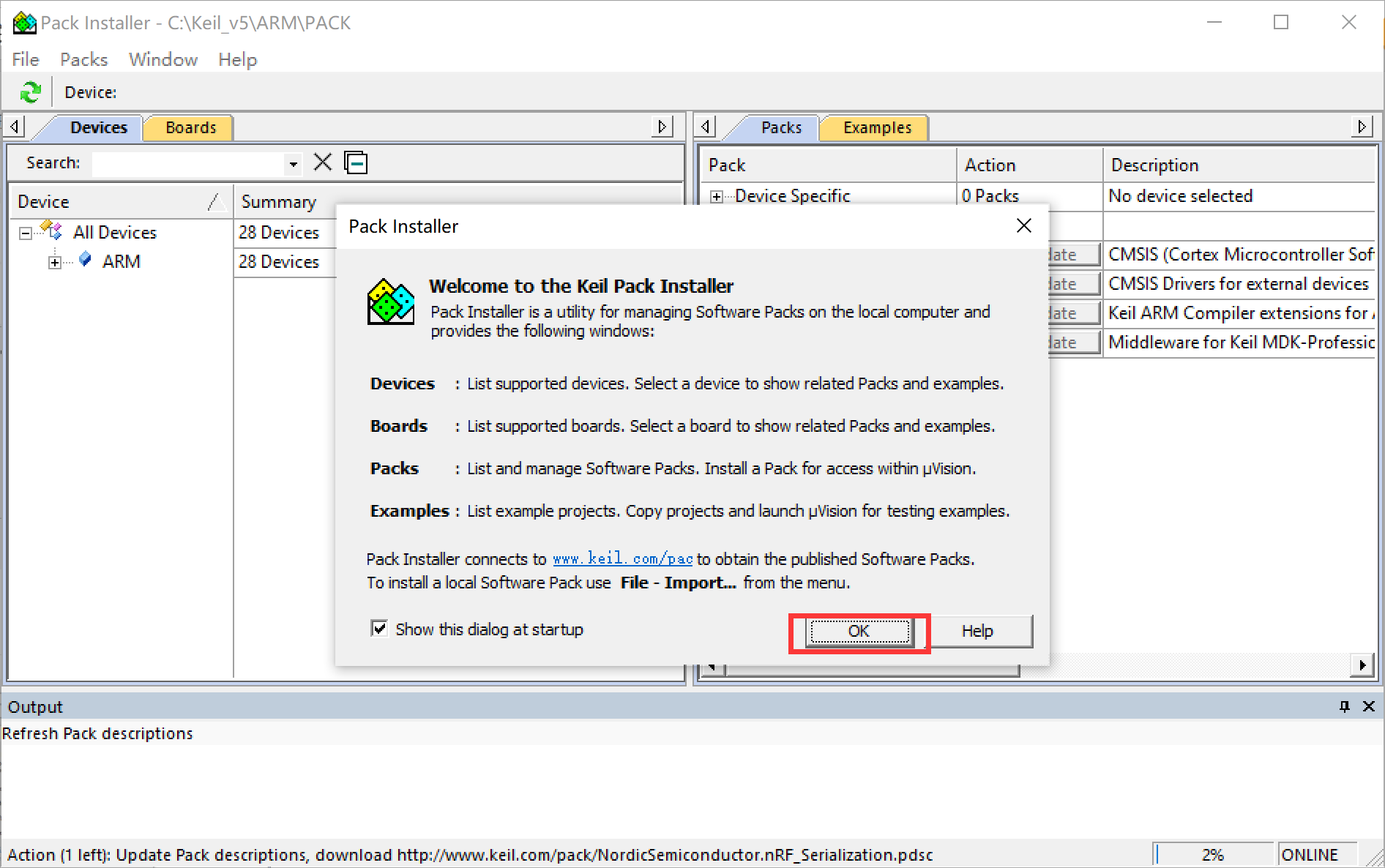This screenshot has height=868, width=1385.
Task: Click the CMSIS (Cortex Microcontroller description
Action: (x=1240, y=255)
